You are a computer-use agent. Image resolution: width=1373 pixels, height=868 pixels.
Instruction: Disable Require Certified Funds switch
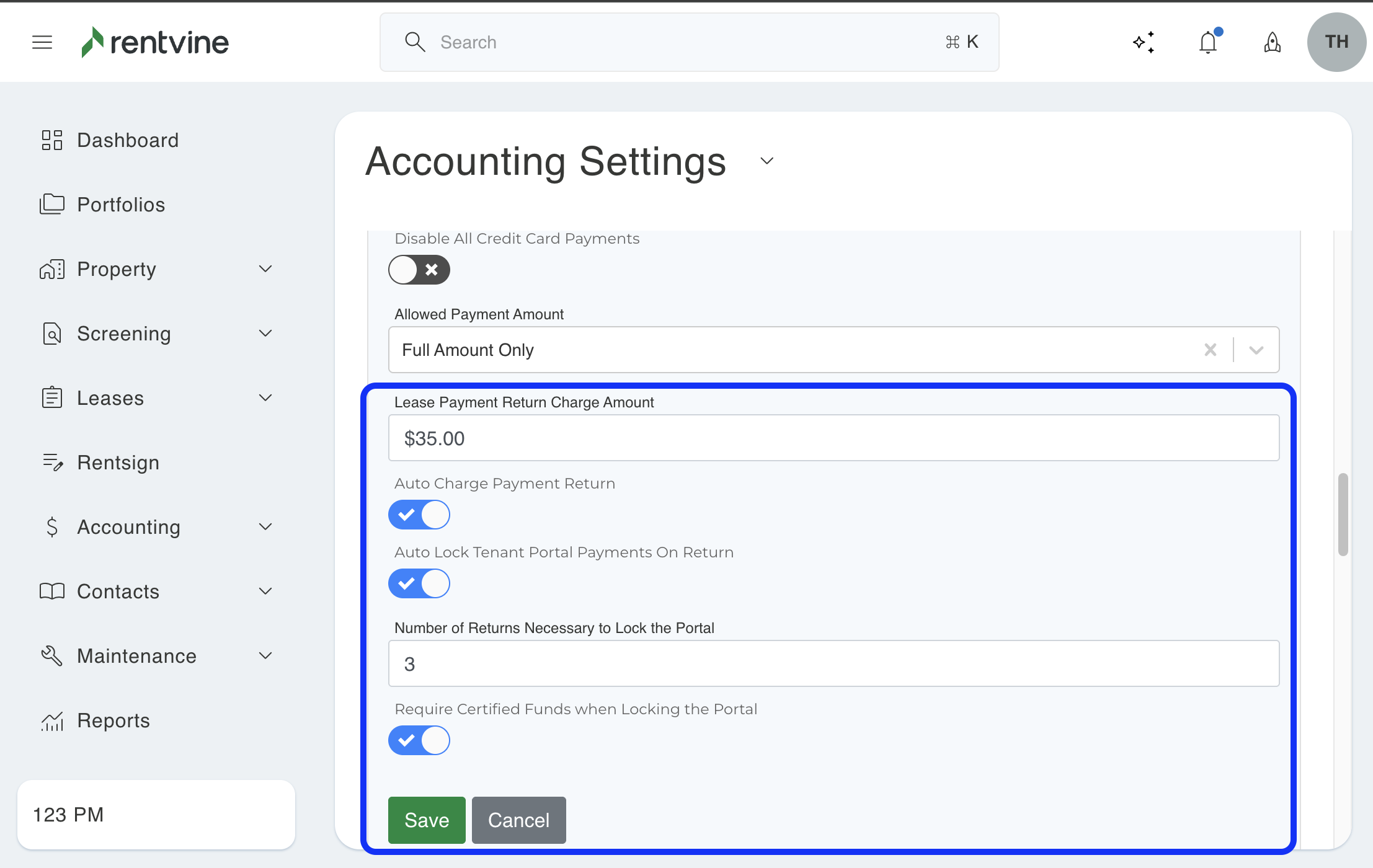point(419,740)
